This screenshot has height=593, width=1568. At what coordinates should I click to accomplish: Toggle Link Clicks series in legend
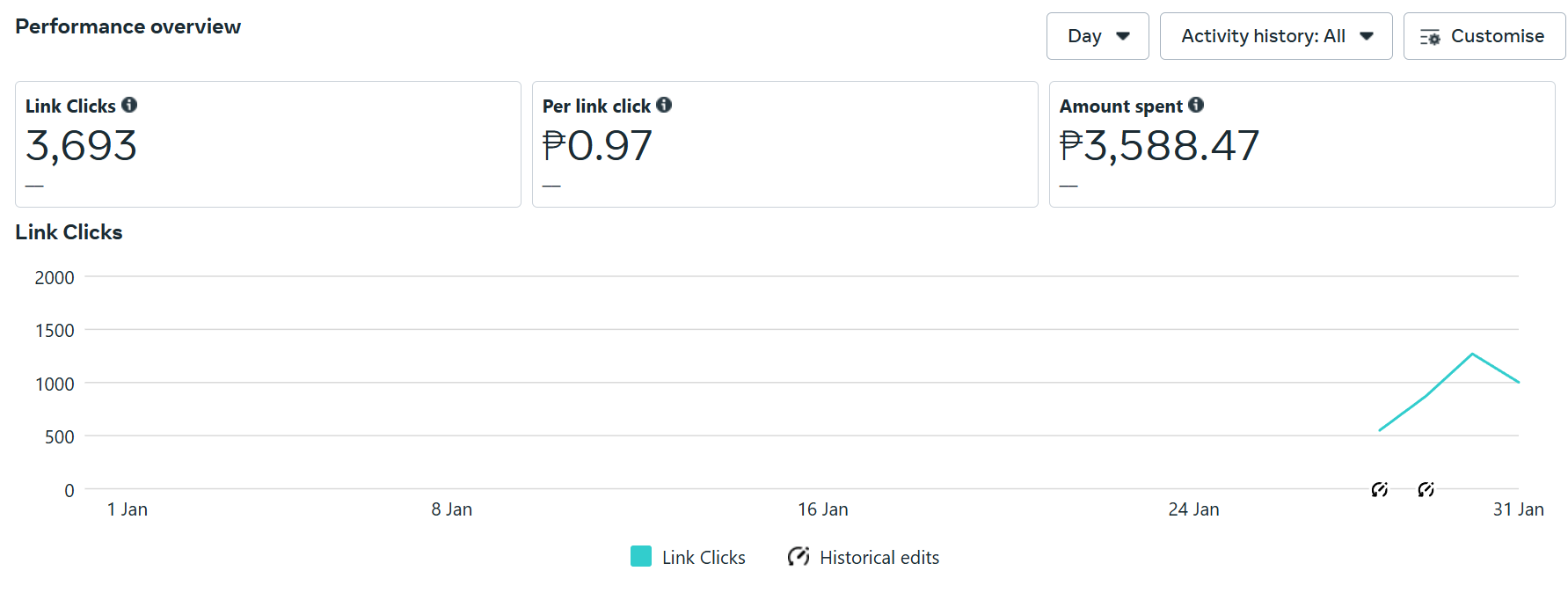click(x=688, y=557)
